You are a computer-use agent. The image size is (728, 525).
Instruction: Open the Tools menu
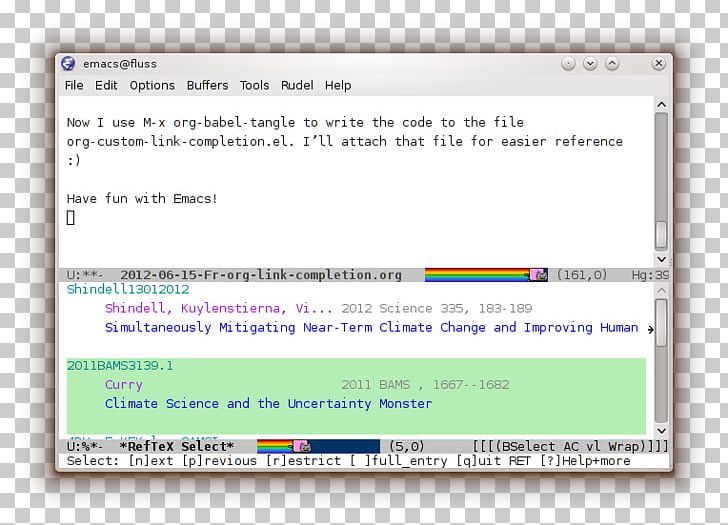point(254,85)
